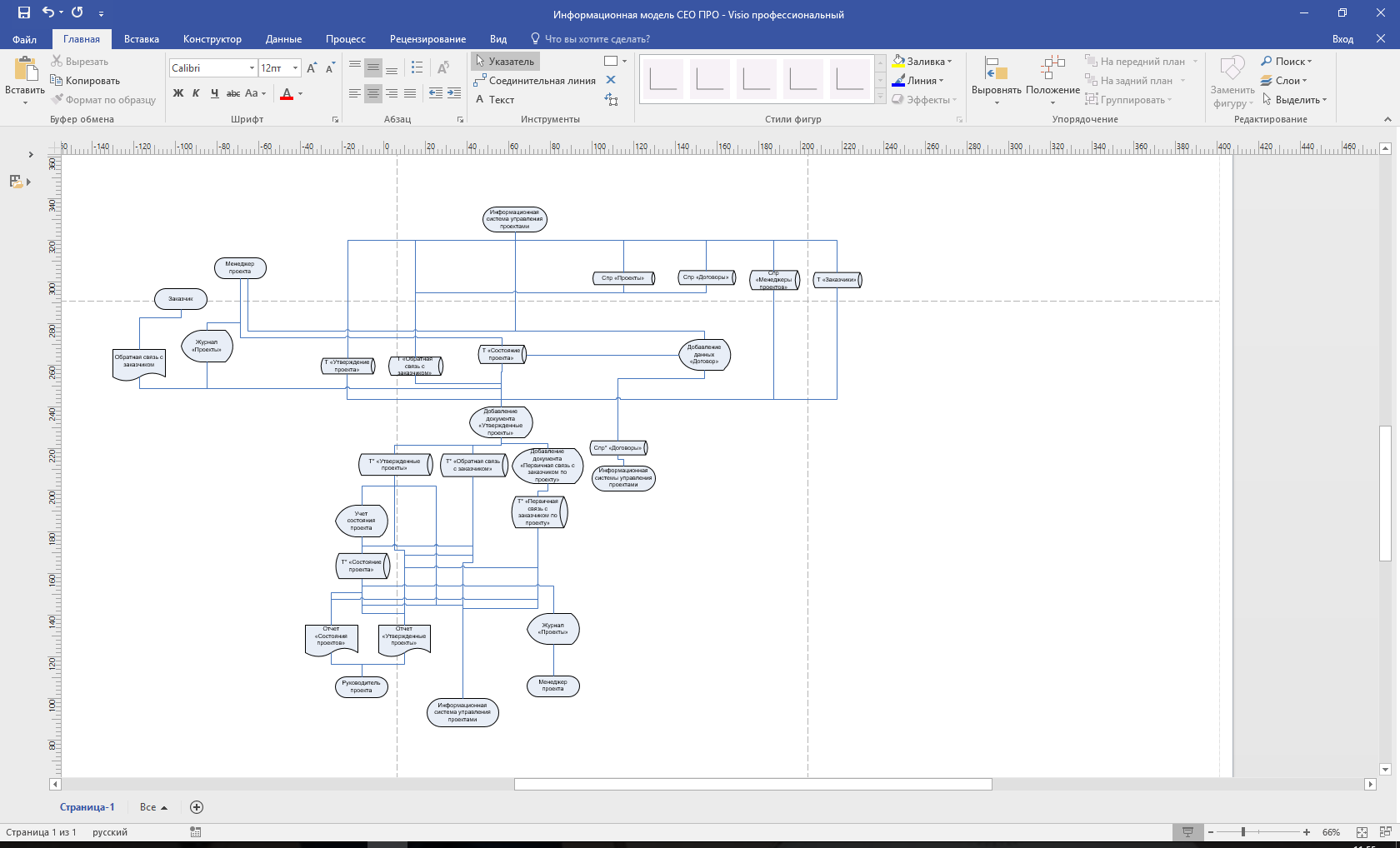Image resolution: width=1400 pixels, height=848 pixels.
Task: Toggle bold Ж formatting
Action: [x=177, y=93]
